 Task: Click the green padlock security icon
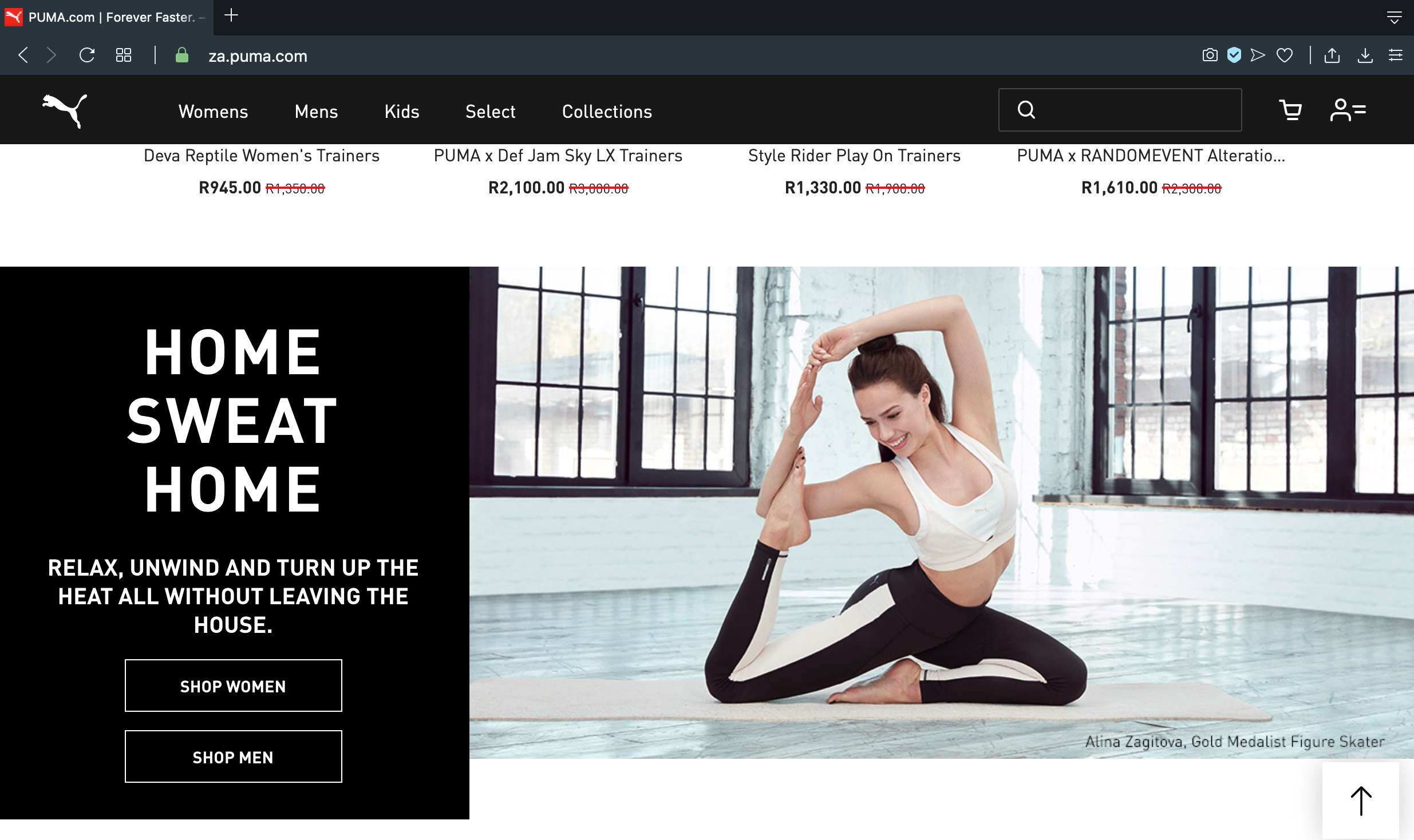tap(182, 56)
